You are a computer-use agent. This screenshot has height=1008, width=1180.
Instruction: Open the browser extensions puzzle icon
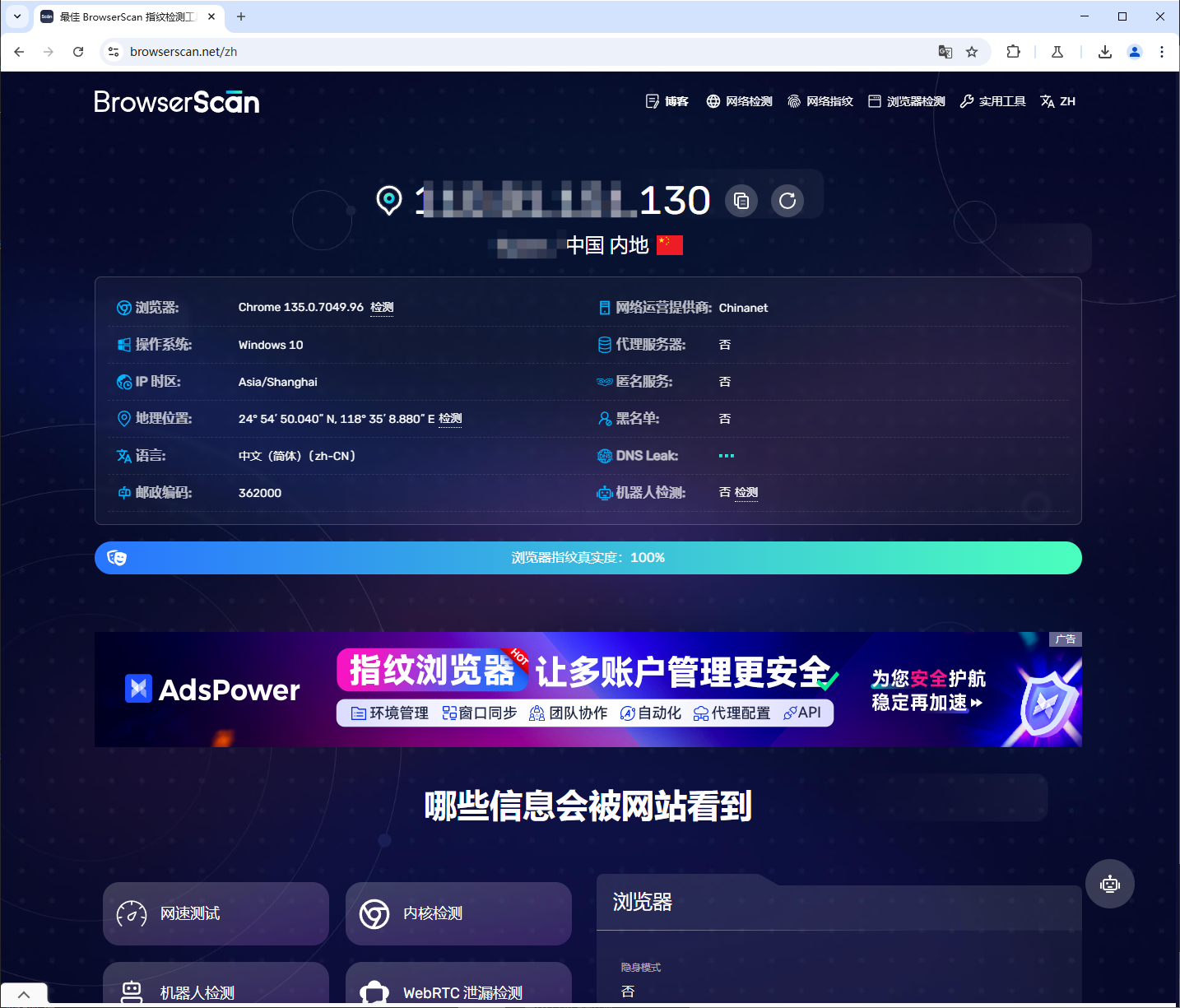click(1013, 52)
